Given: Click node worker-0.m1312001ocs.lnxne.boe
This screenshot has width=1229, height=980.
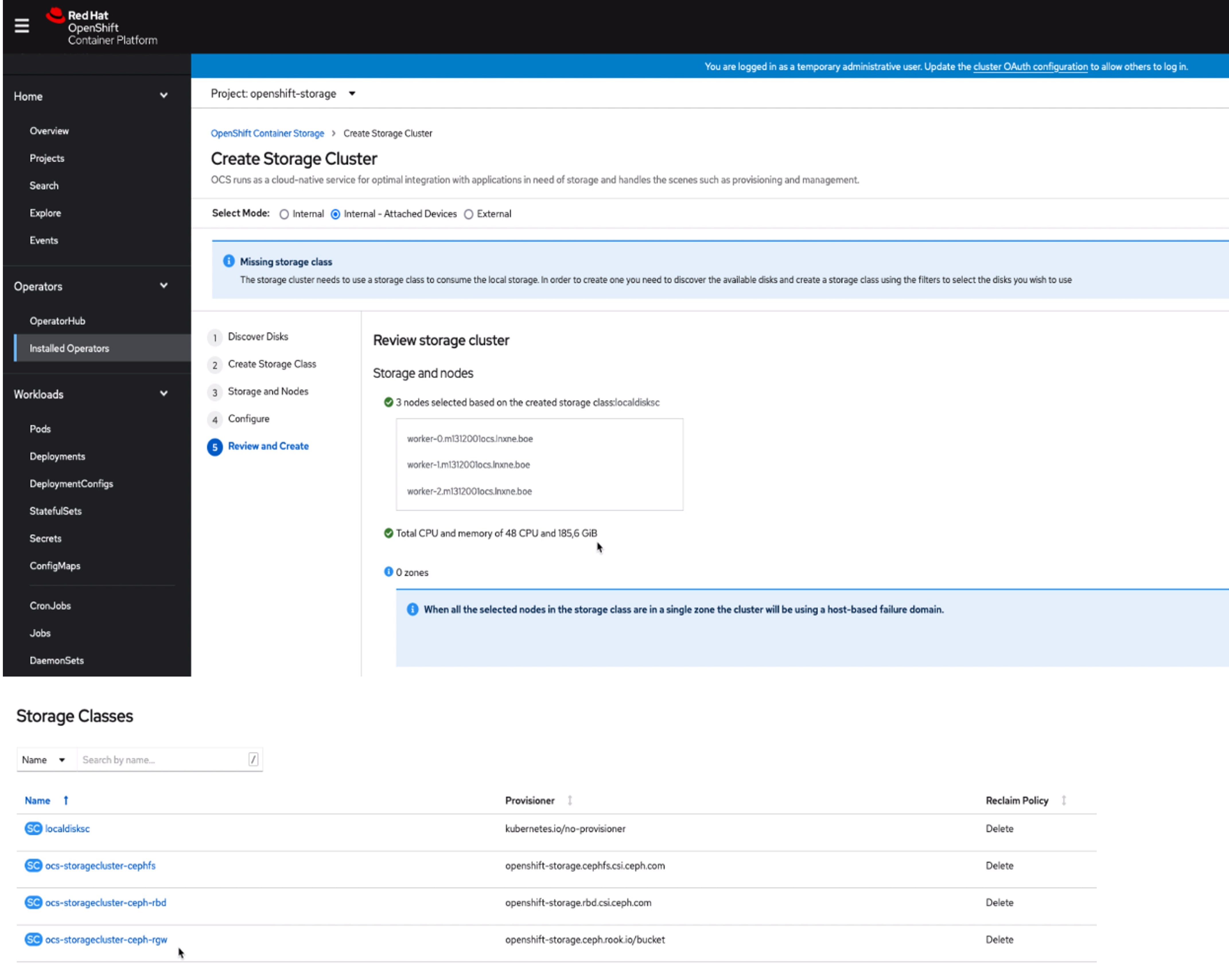Looking at the screenshot, I should (x=470, y=438).
